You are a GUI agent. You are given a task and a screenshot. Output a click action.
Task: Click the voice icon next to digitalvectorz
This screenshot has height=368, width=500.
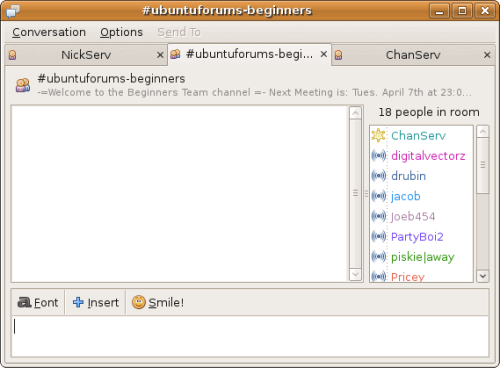[379, 155]
